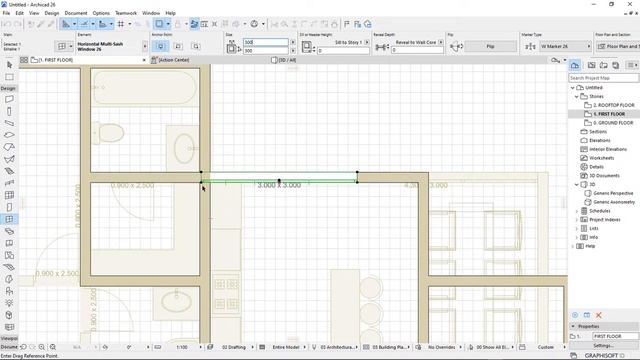Click the Undo icon in the toolbar

click(7, 24)
